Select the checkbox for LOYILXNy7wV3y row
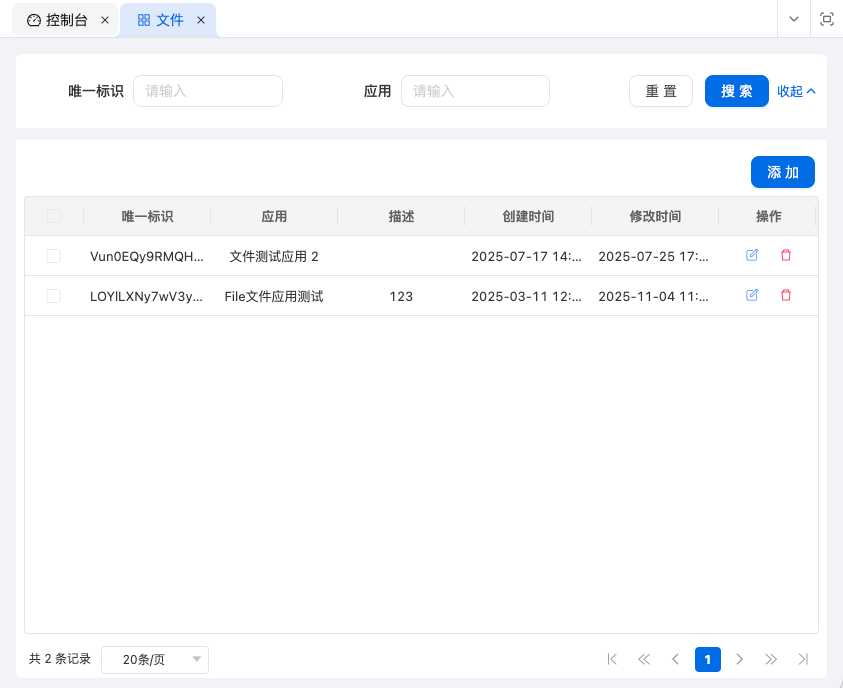The width and height of the screenshot is (843, 688). click(54, 296)
